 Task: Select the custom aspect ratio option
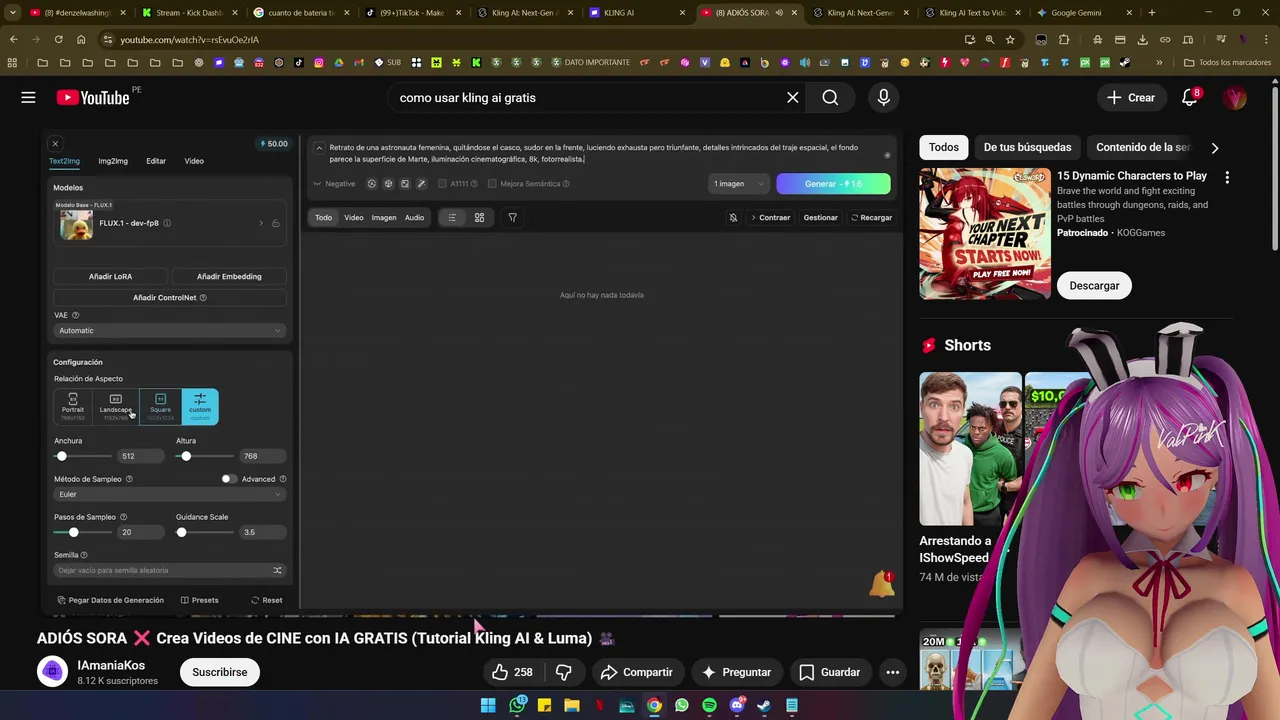click(200, 406)
